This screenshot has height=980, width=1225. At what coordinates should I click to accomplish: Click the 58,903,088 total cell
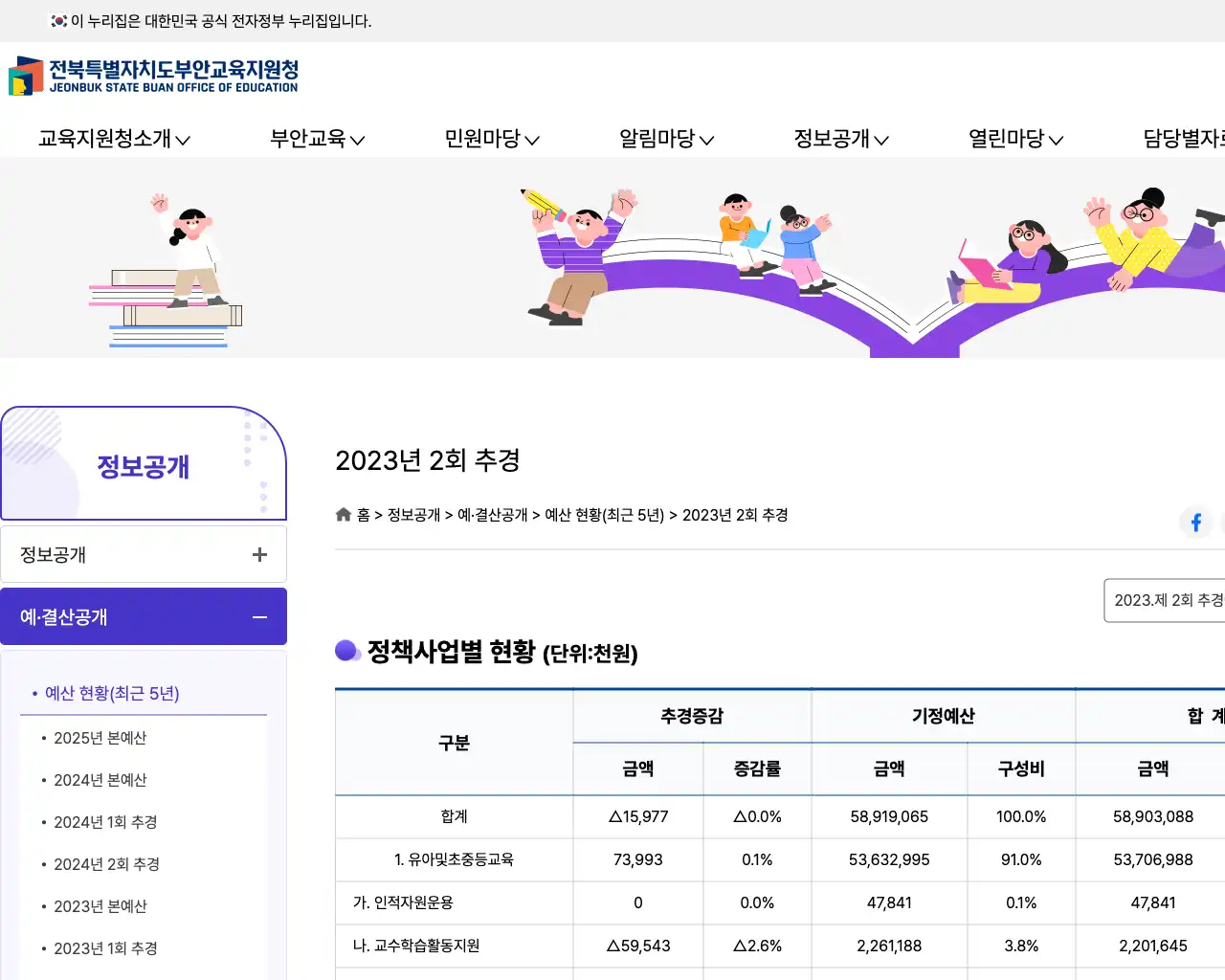coord(1153,816)
